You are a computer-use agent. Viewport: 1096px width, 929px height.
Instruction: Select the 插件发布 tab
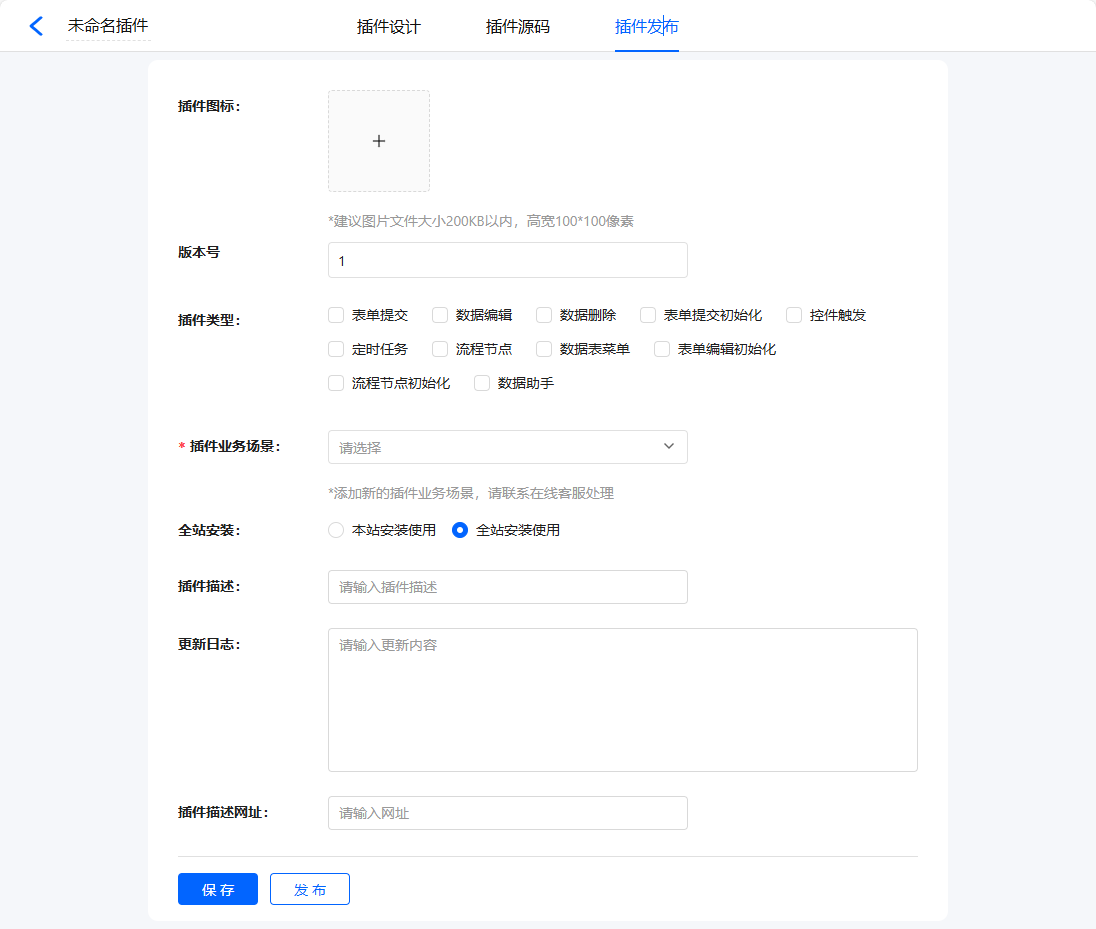pyautogui.click(x=646, y=27)
